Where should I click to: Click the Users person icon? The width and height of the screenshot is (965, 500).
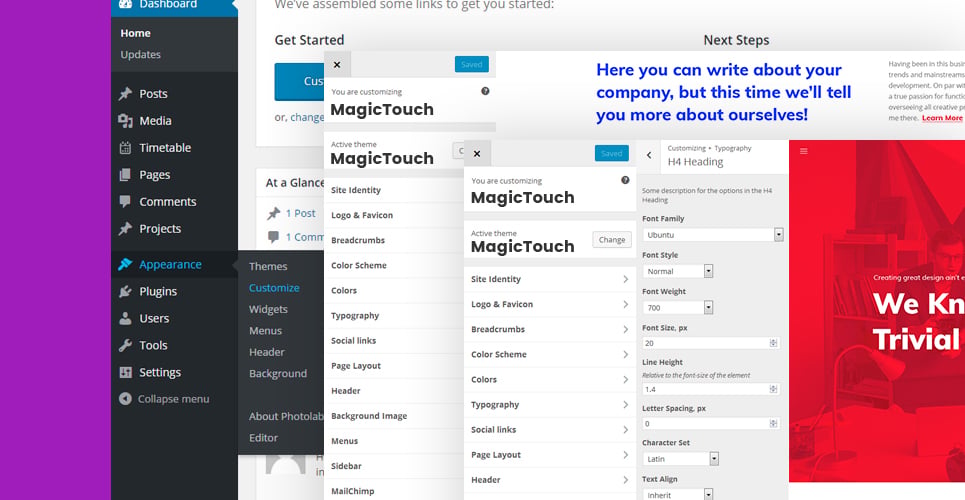coord(126,318)
